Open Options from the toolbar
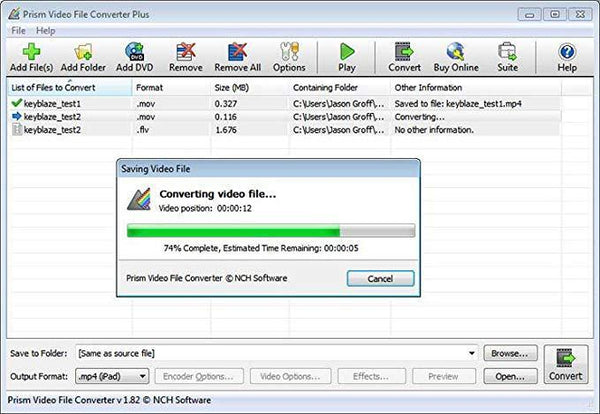Screen dimensions: 600x414 (289, 57)
